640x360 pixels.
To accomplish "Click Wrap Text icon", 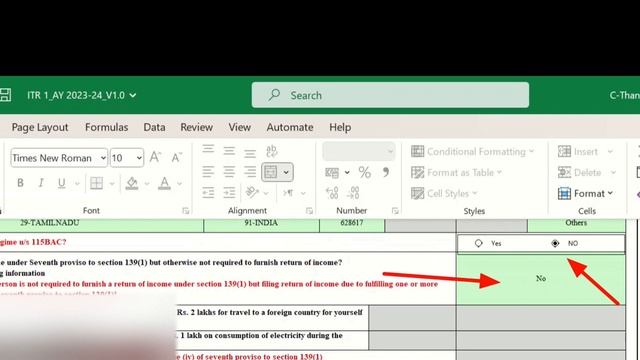I will (271, 151).
